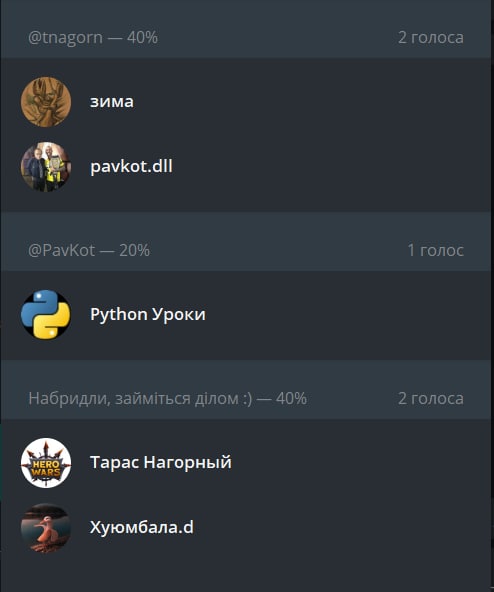494x592 pixels.
Task: Click '2 голоса' beside Набридли option
Action: tap(431, 399)
